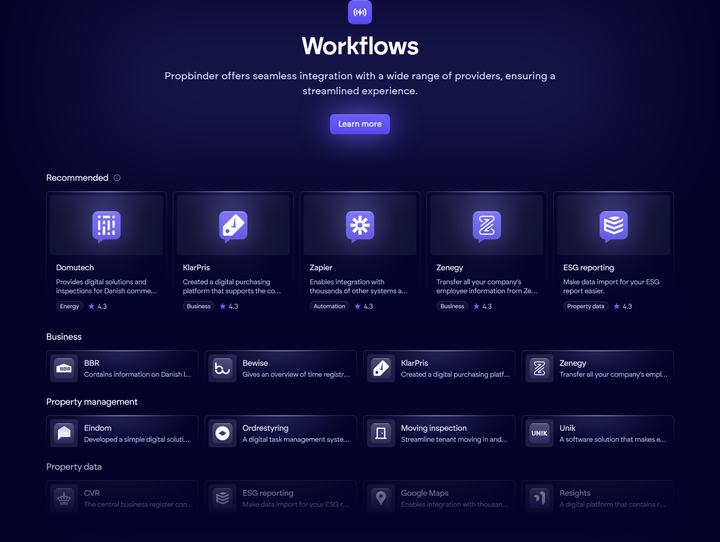
Task: Select the KlarPris icon in Business row
Action: (x=381, y=368)
